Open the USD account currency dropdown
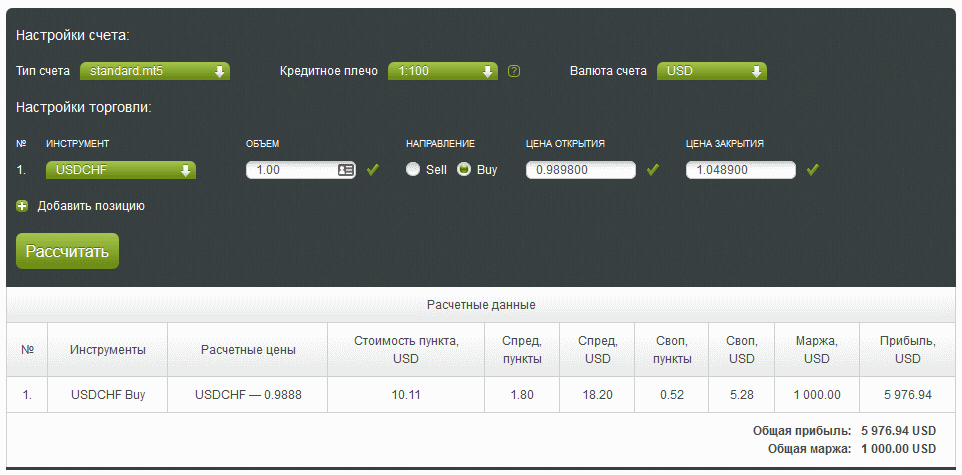962x475 pixels. (711, 71)
